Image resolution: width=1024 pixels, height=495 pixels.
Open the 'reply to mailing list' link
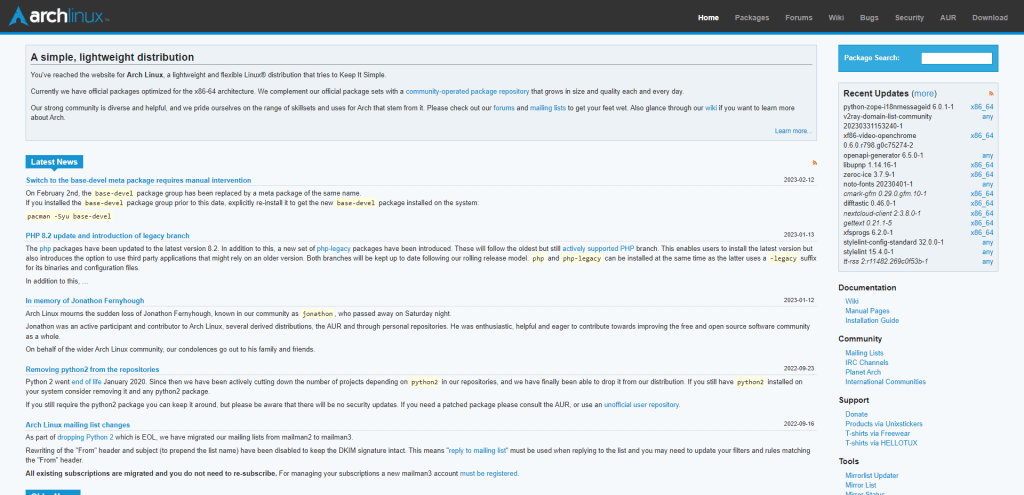[x=477, y=451]
